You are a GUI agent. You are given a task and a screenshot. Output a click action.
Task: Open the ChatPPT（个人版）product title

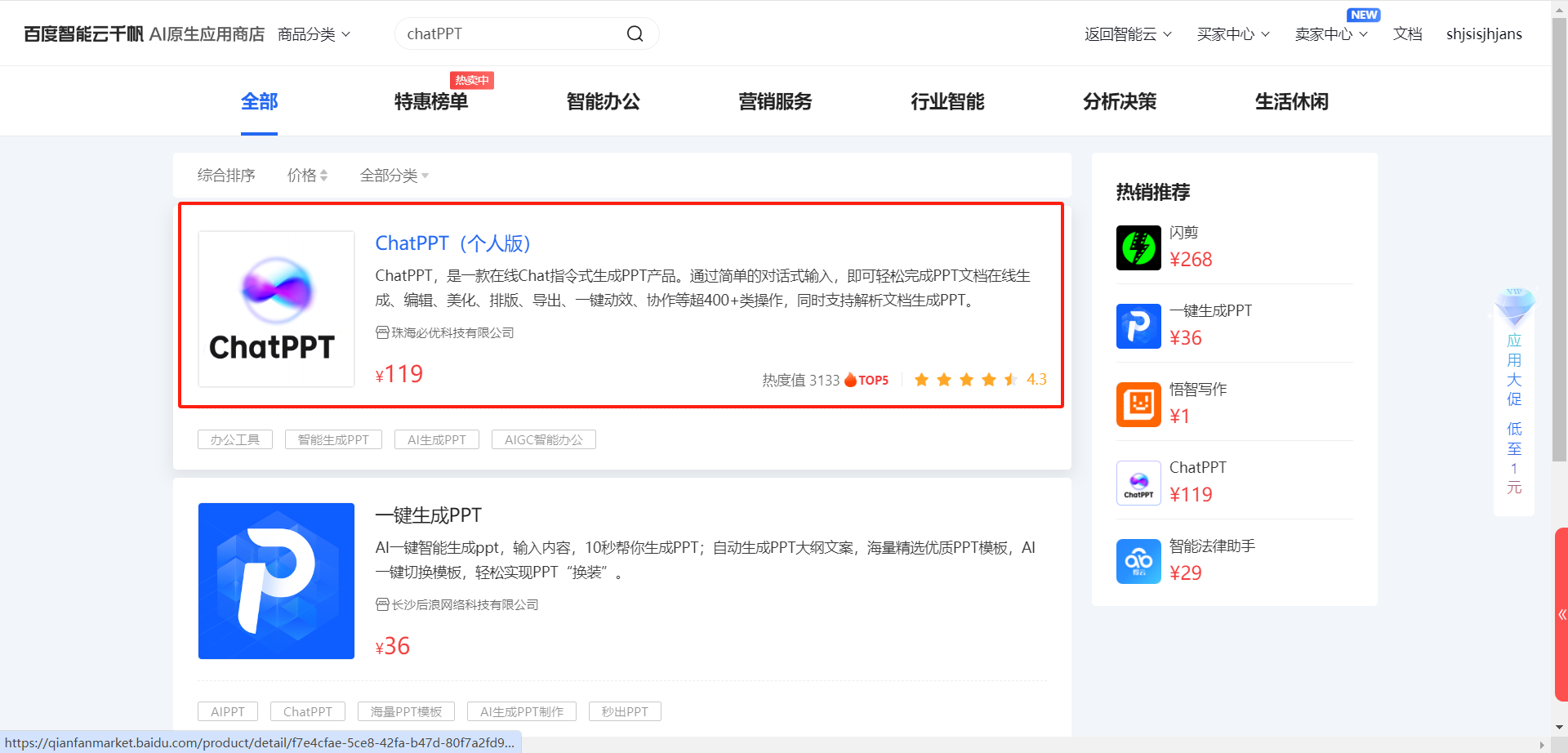click(x=453, y=243)
